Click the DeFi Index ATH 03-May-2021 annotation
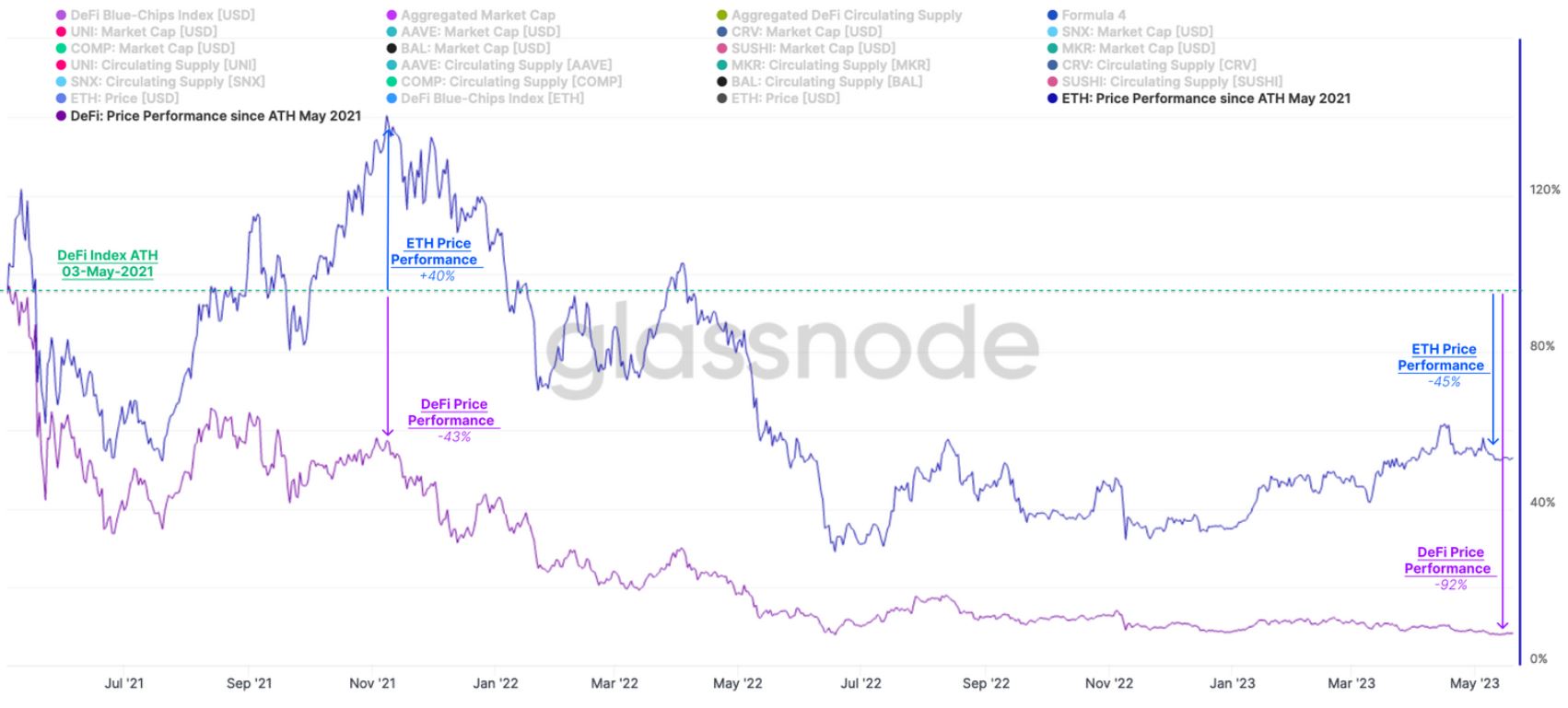This screenshot has width=1568, height=708. (108, 263)
